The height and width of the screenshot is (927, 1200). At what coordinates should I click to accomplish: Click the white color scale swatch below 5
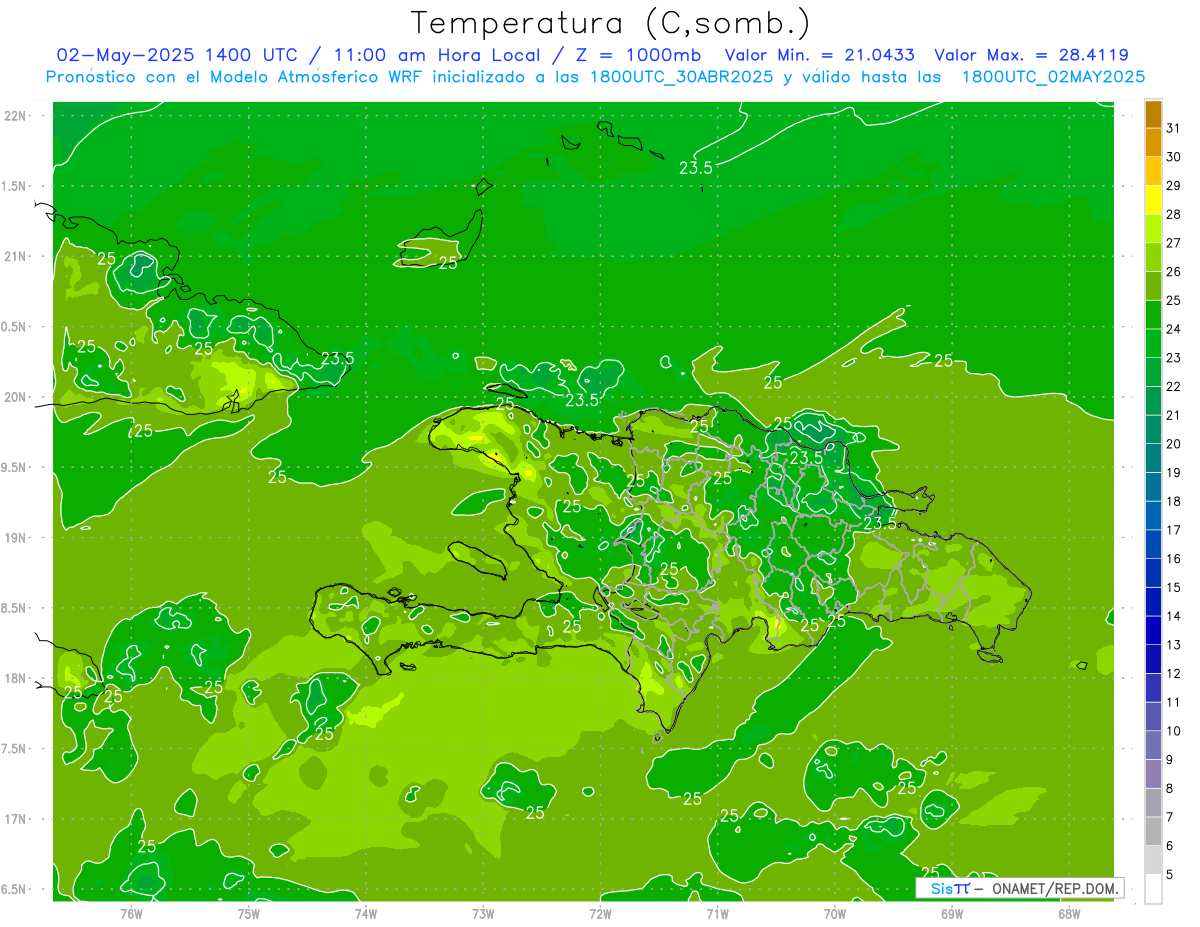pos(1153,888)
